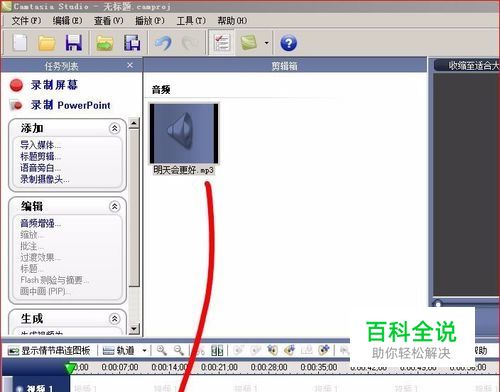The height and width of the screenshot is (392, 500).
Task: Click the audio adjust icon with the blue marker
Action: coord(289,350)
